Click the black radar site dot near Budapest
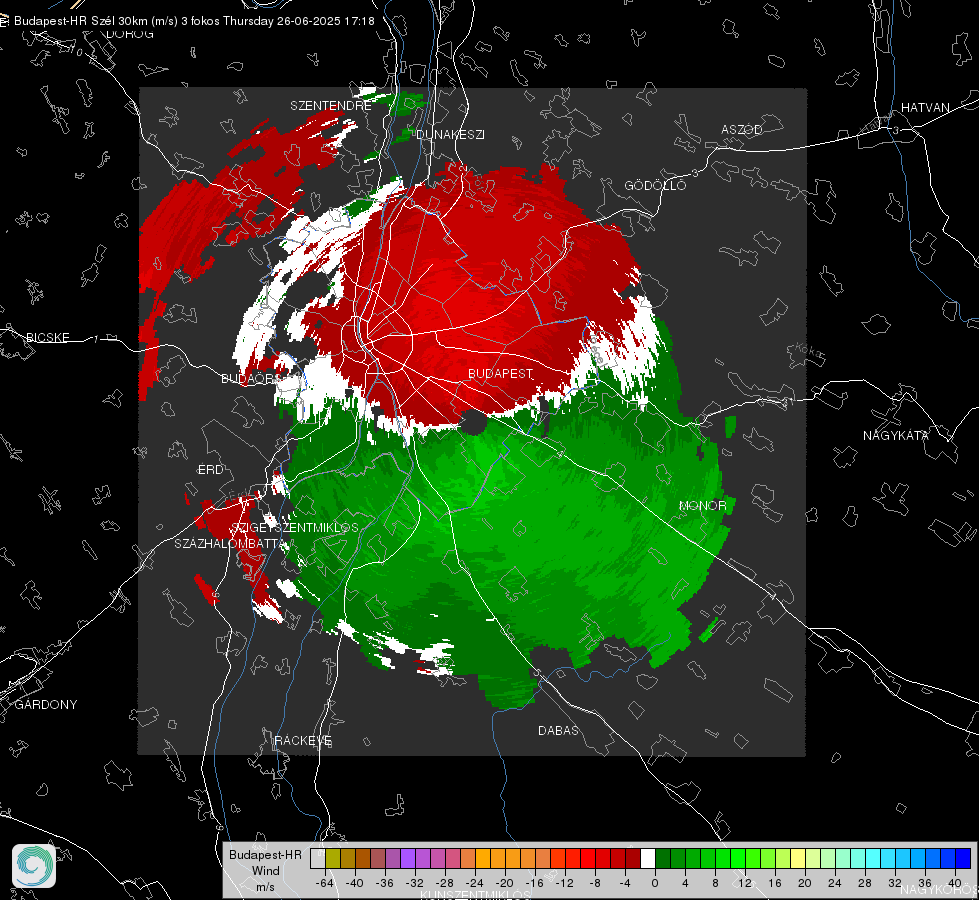Image resolution: width=979 pixels, height=900 pixels. click(474, 422)
